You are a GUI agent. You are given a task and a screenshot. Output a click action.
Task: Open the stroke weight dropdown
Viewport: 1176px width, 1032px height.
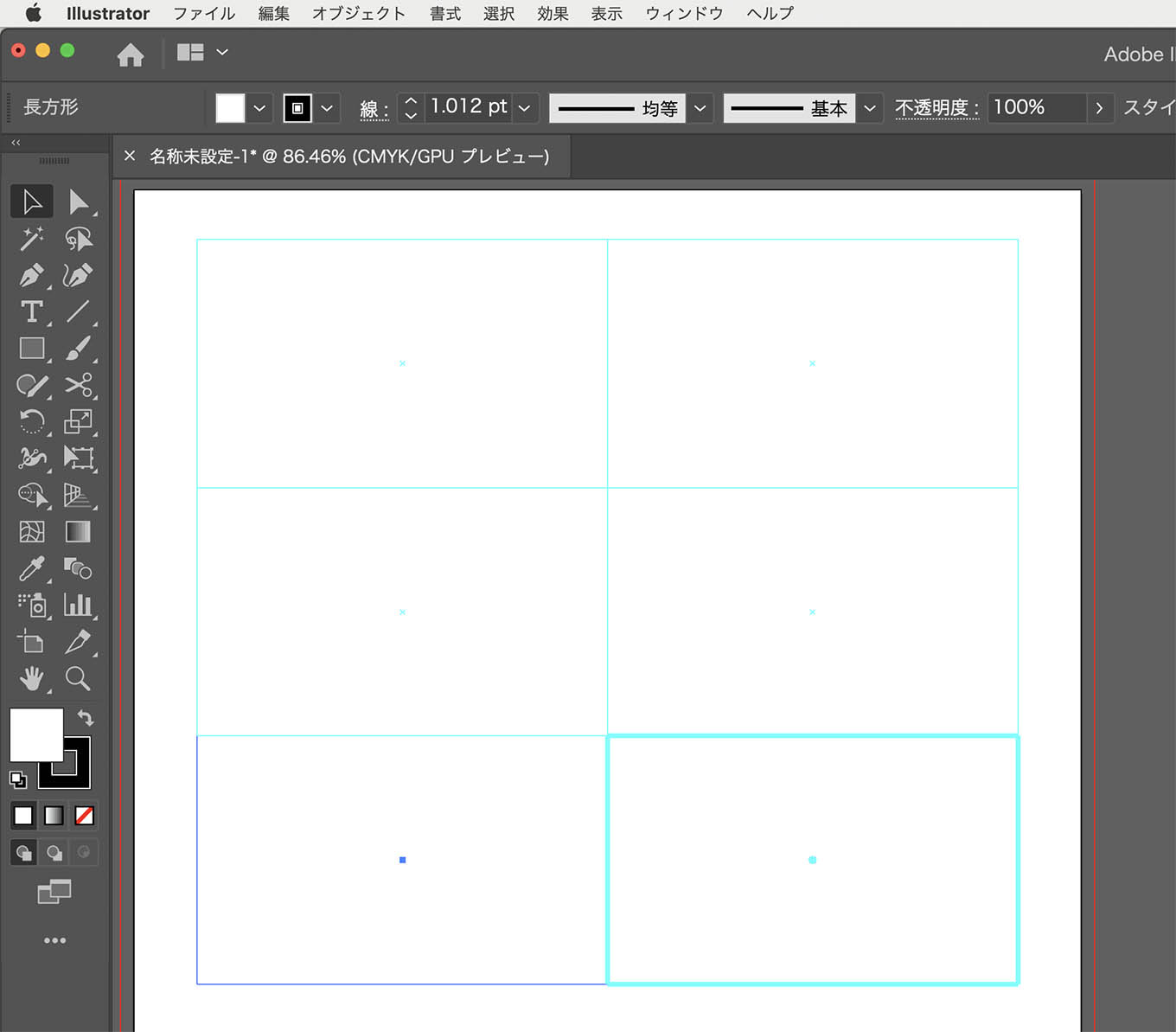tap(524, 108)
